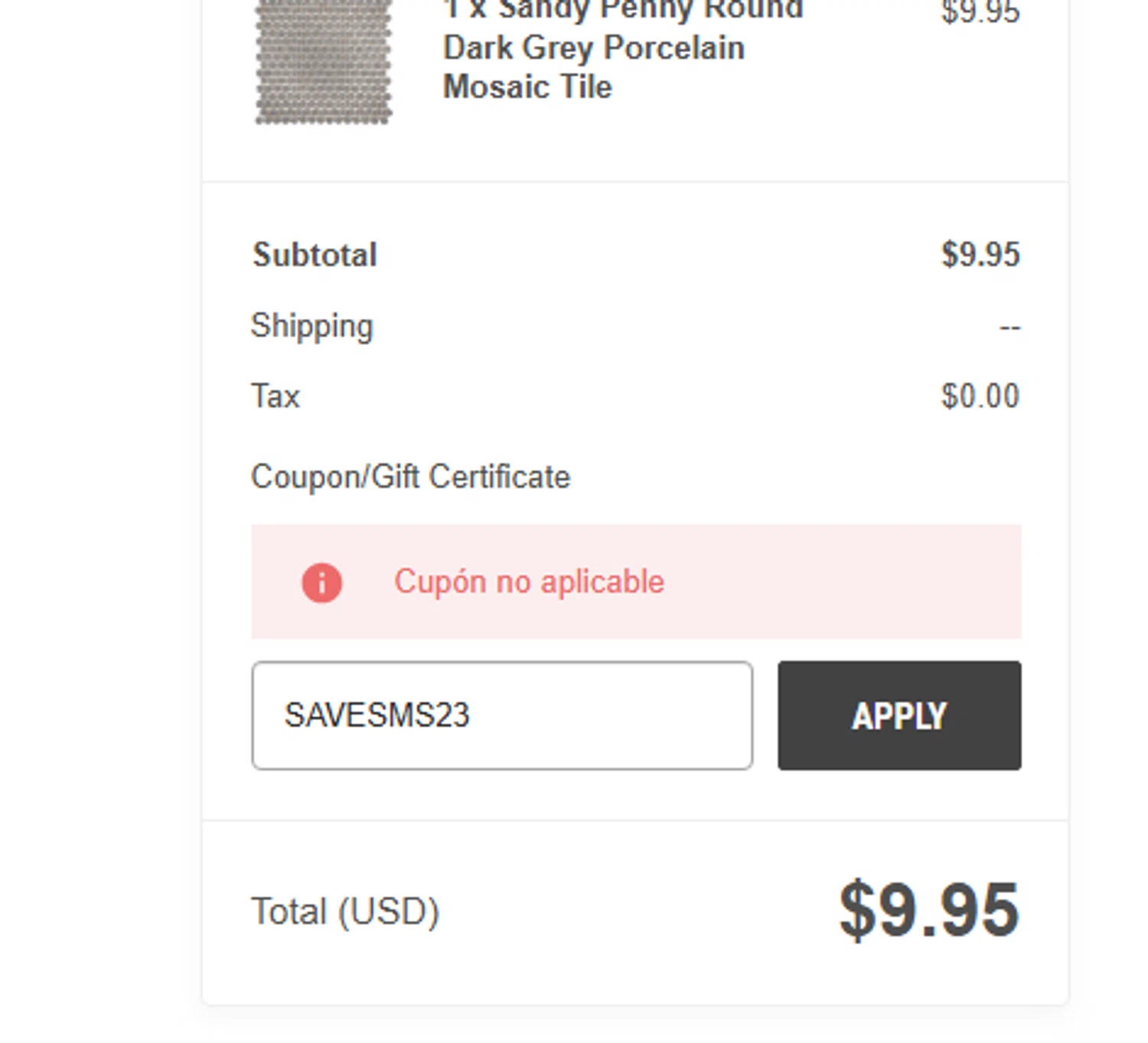
Task: Click the Subtotal label
Action: tap(315, 255)
